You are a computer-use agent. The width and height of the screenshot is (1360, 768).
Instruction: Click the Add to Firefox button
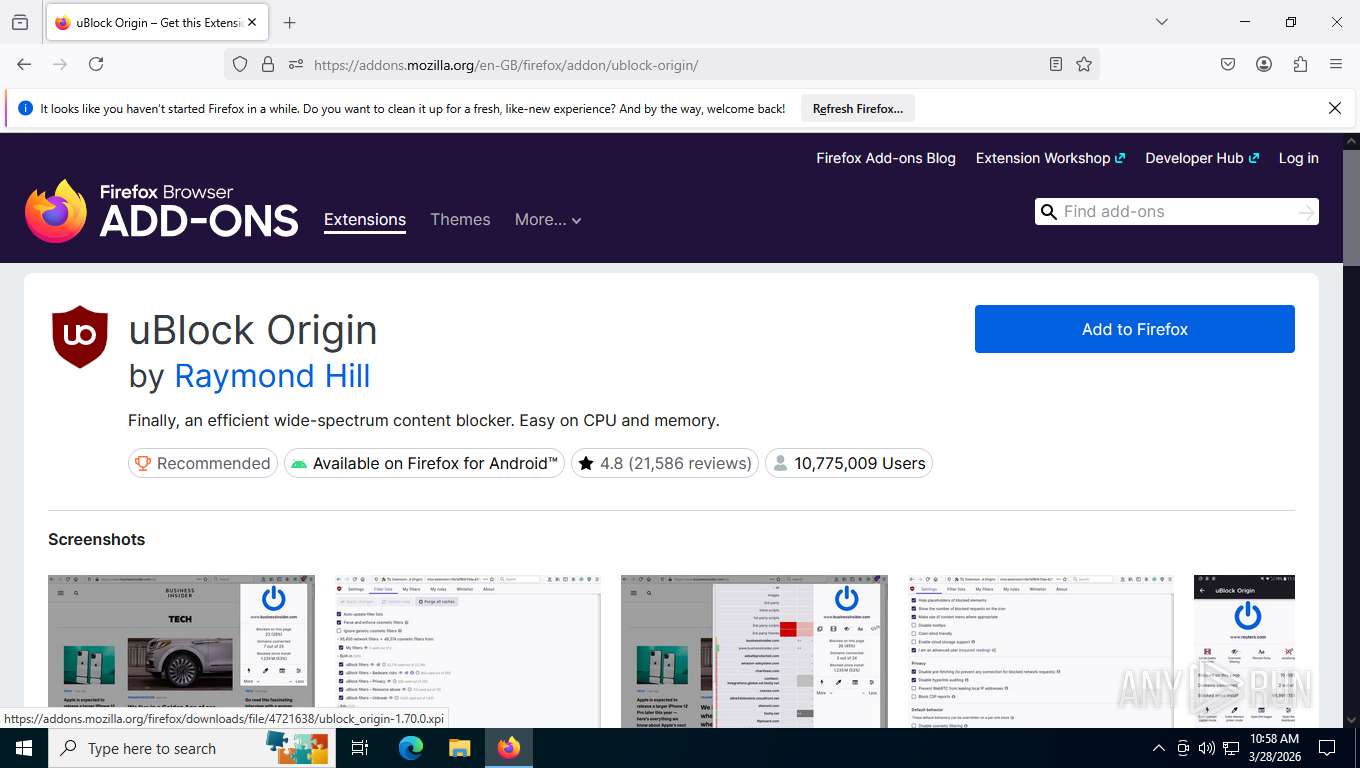(1135, 329)
